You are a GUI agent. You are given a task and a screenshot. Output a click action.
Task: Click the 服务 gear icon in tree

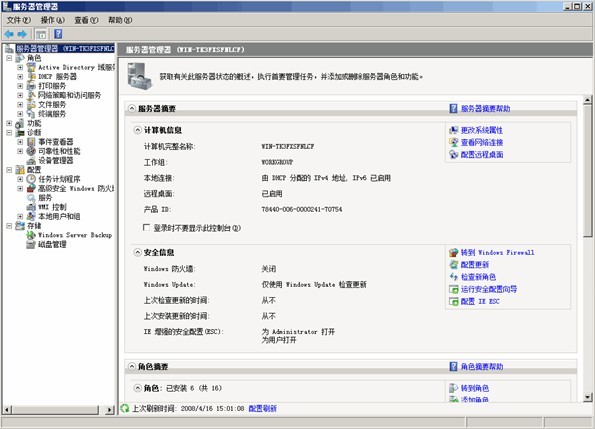(31, 198)
